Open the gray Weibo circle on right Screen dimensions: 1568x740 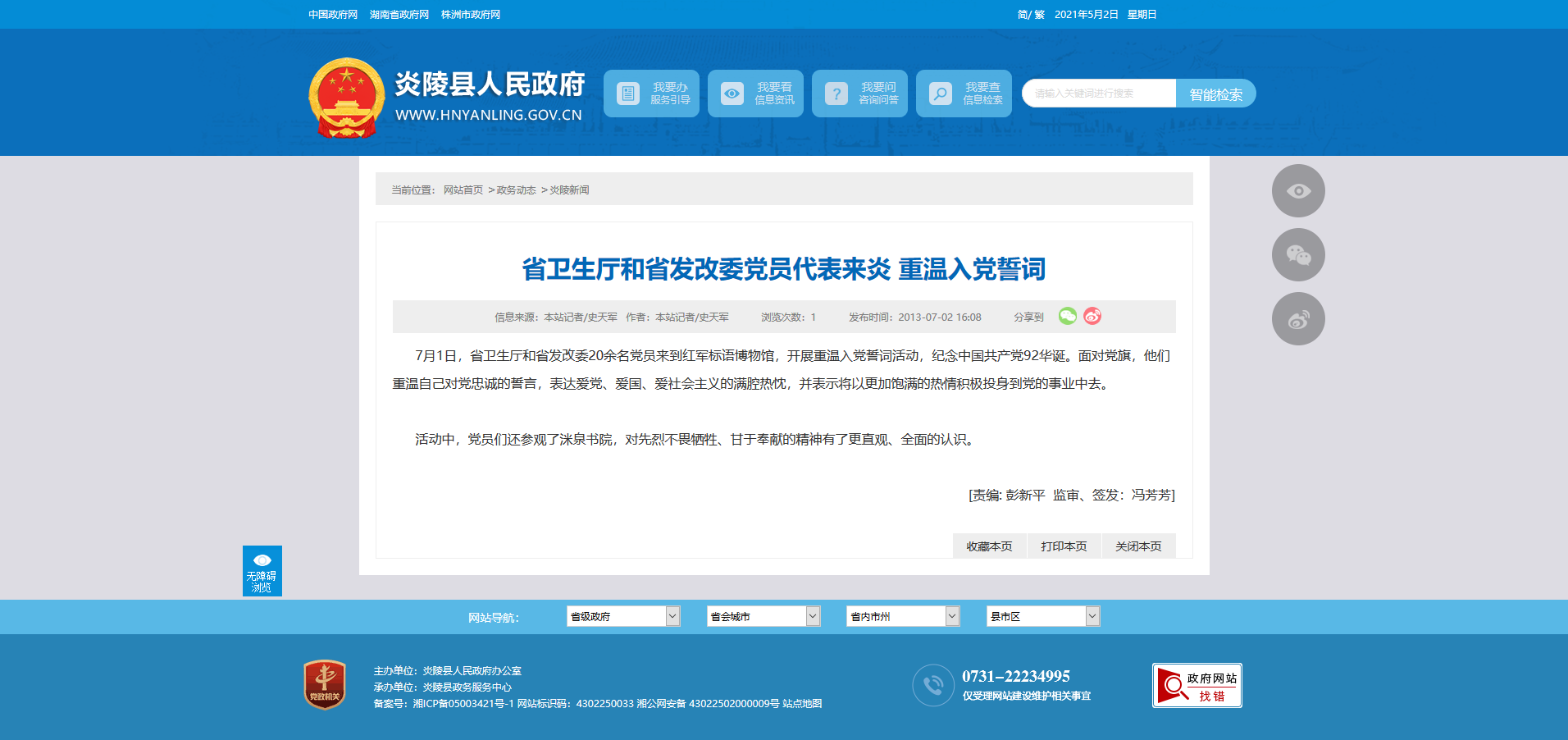[1298, 319]
